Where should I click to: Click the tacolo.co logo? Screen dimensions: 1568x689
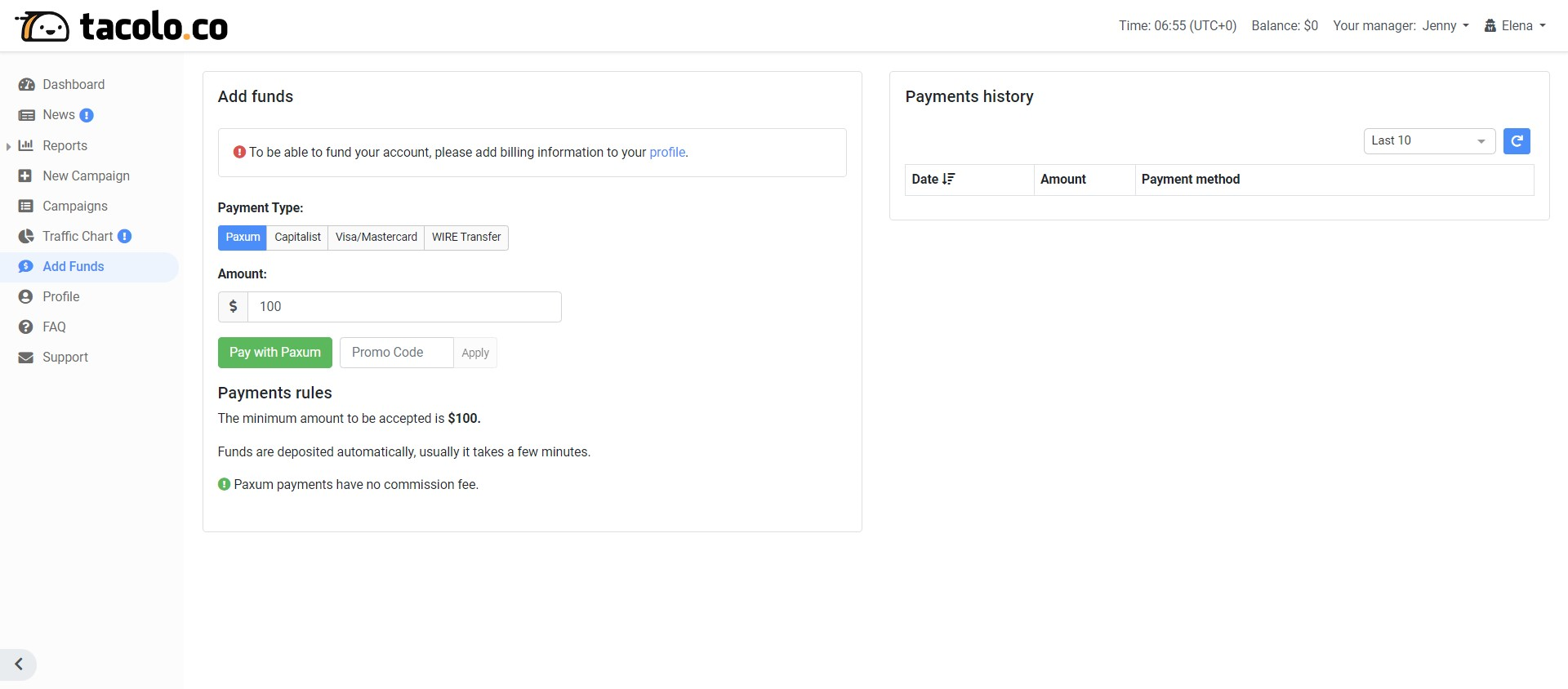click(x=122, y=27)
